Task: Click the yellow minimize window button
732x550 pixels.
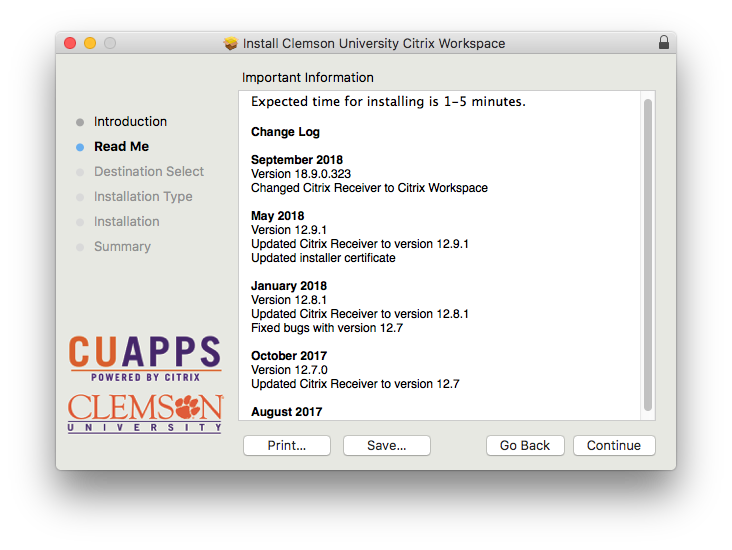Action: pos(90,43)
